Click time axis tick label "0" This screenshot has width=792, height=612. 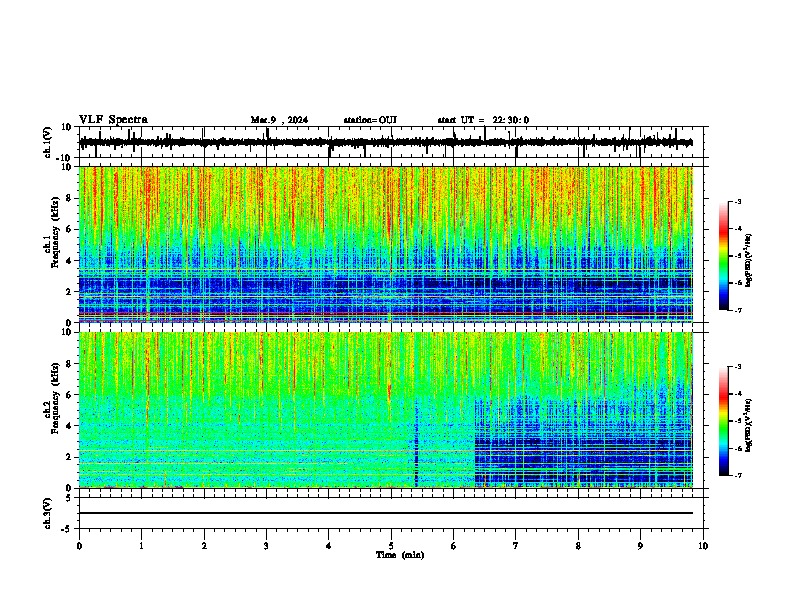pyautogui.click(x=79, y=546)
